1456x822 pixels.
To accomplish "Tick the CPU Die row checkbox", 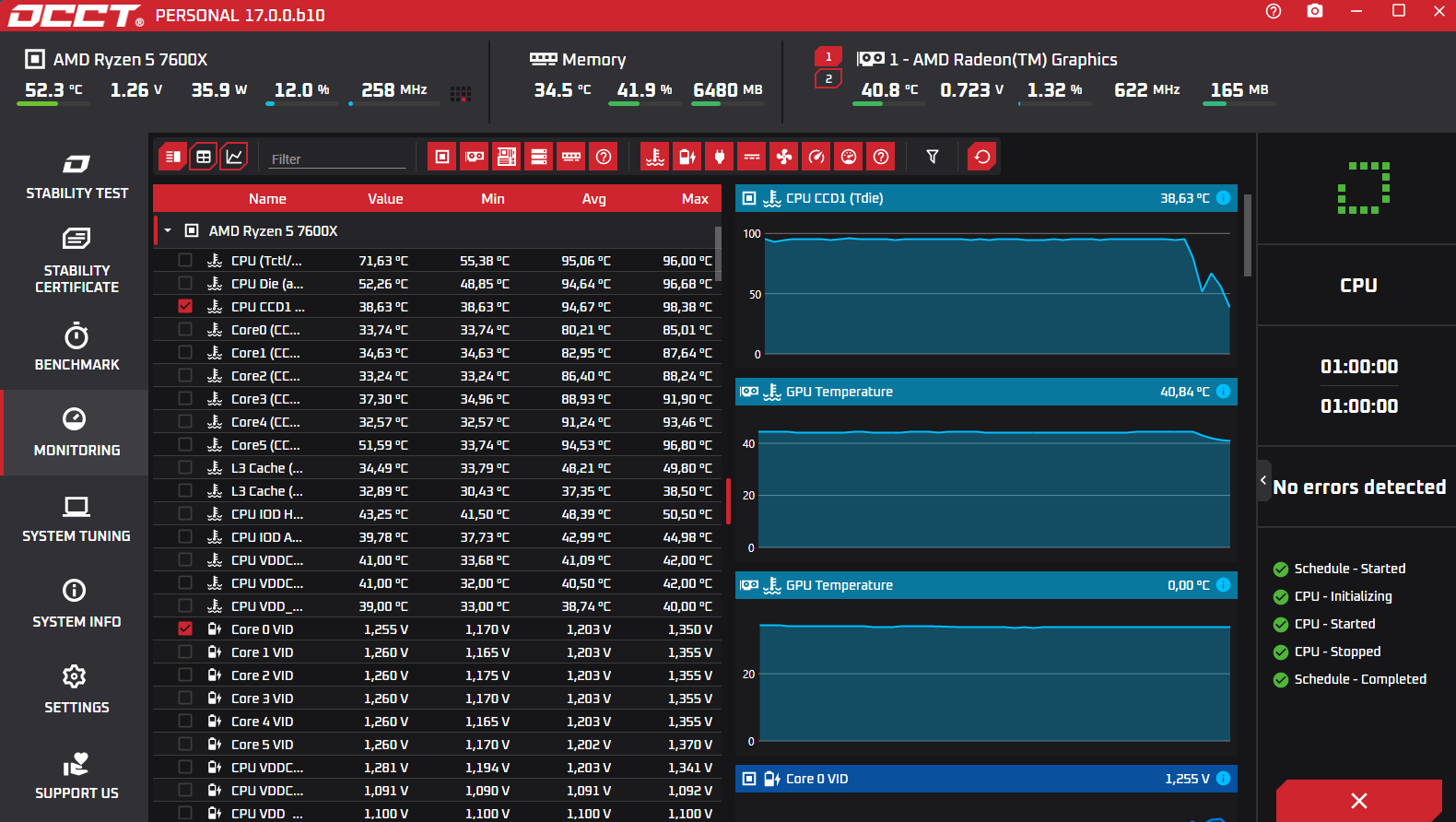I will 185,284.
